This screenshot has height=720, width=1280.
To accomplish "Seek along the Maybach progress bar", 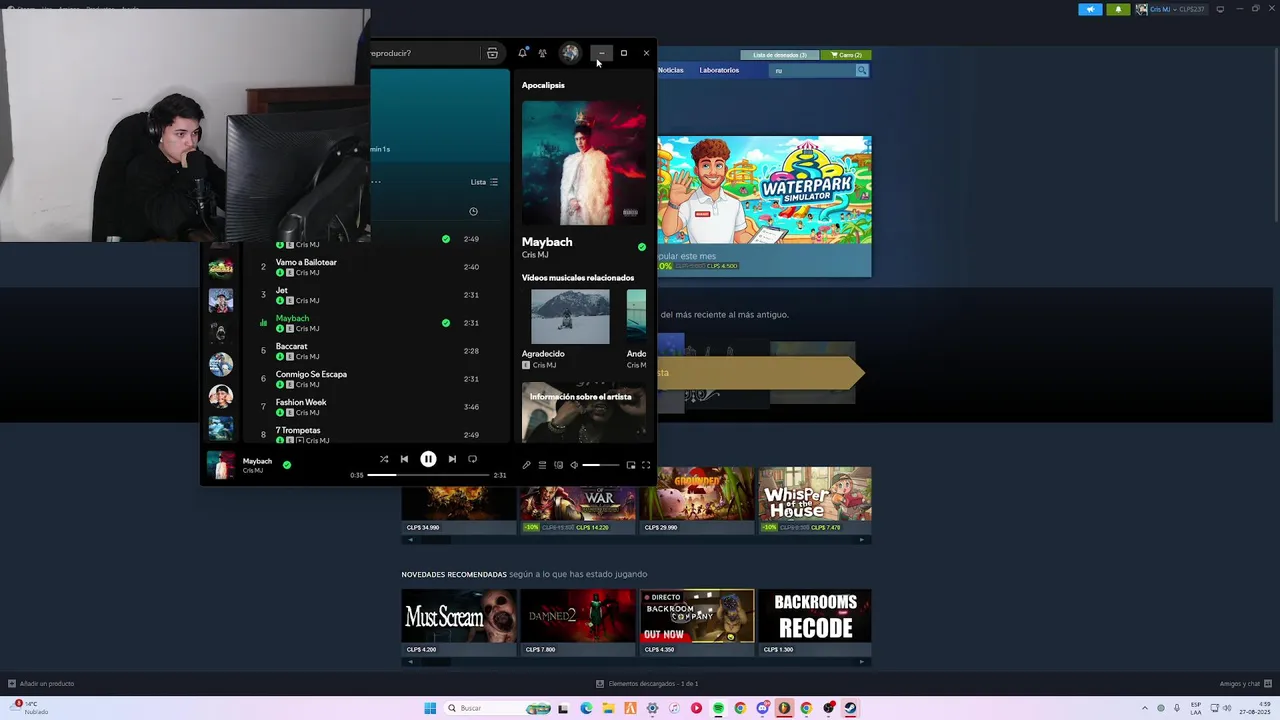I will pyautogui.click(x=428, y=475).
